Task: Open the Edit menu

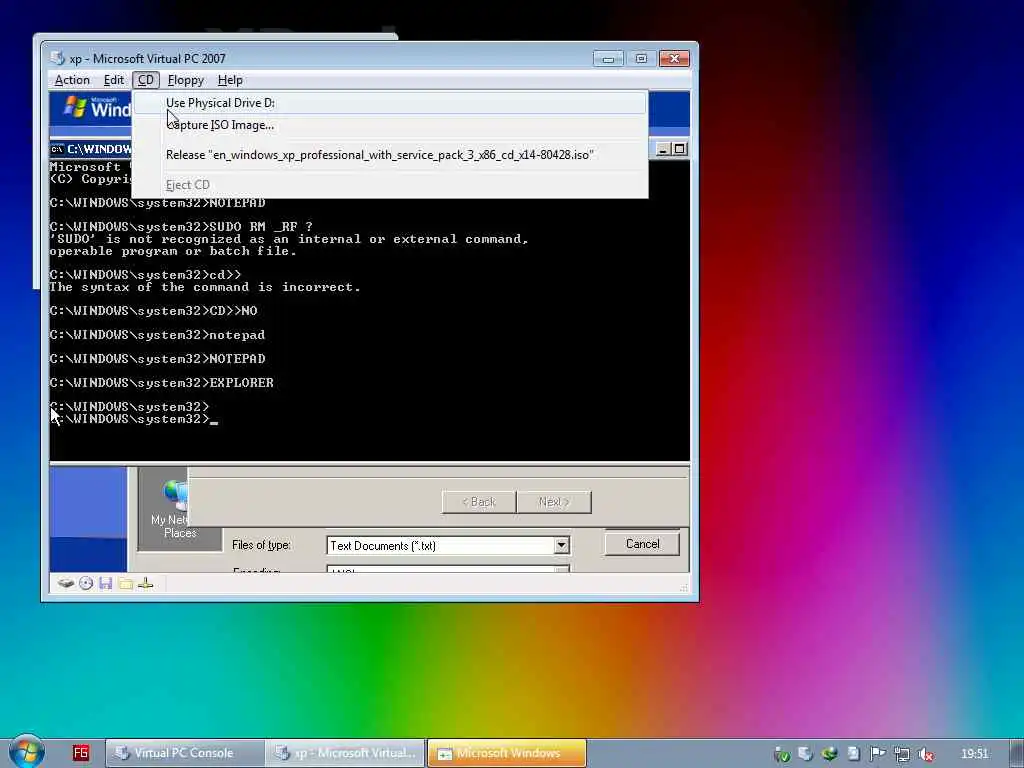Action: click(113, 80)
